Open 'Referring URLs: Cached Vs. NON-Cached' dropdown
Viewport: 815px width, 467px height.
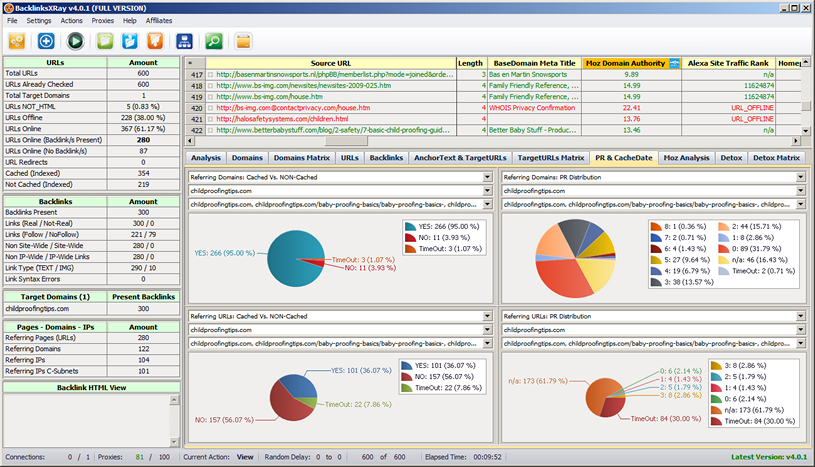tap(487, 316)
